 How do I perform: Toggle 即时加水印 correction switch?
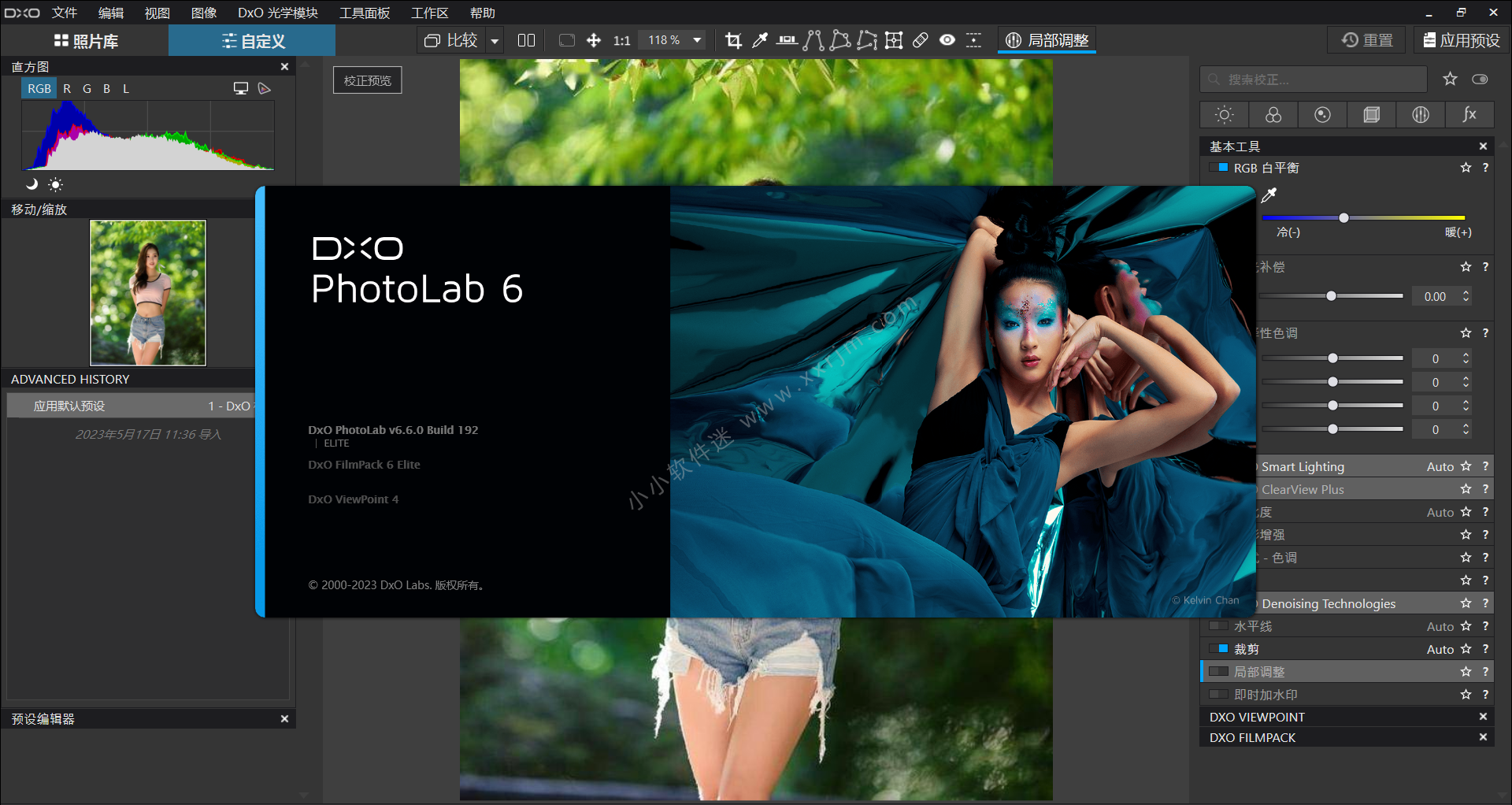[1218, 695]
